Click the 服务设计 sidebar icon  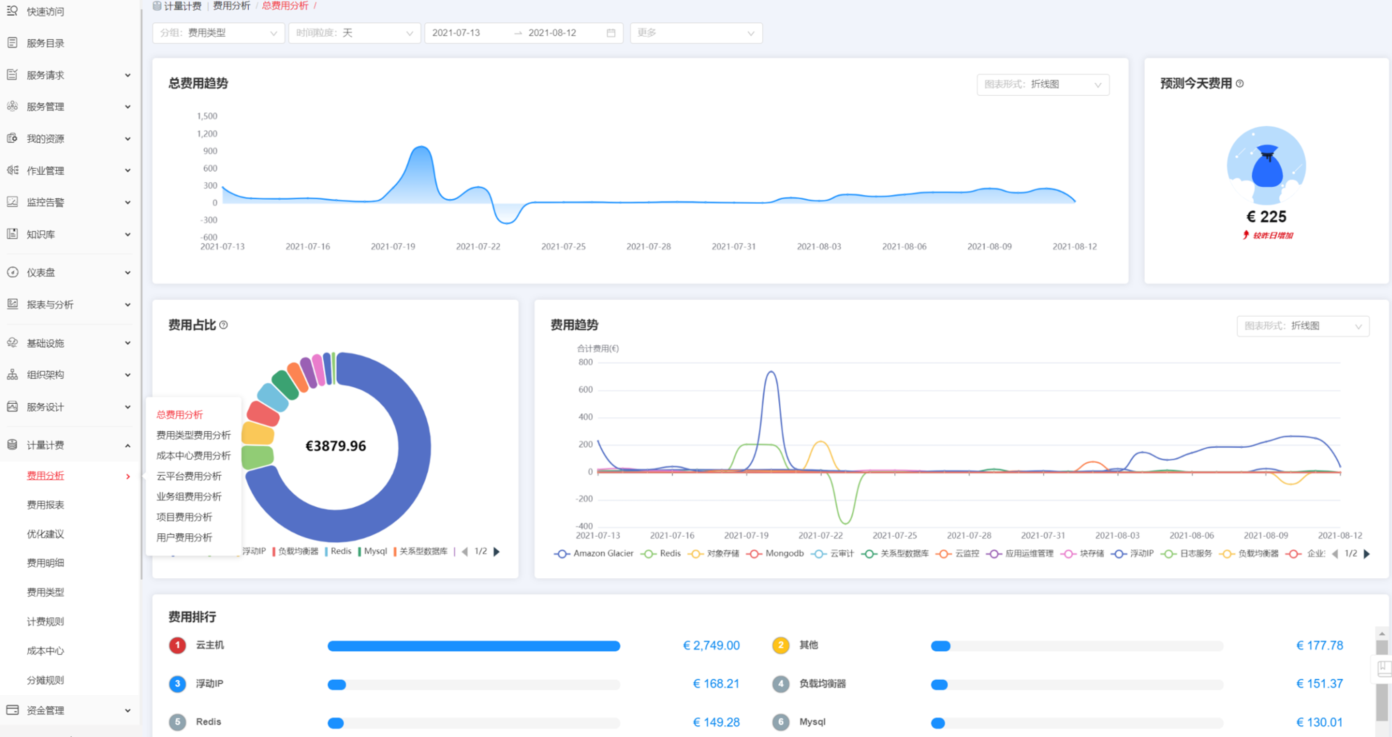point(12,407)
